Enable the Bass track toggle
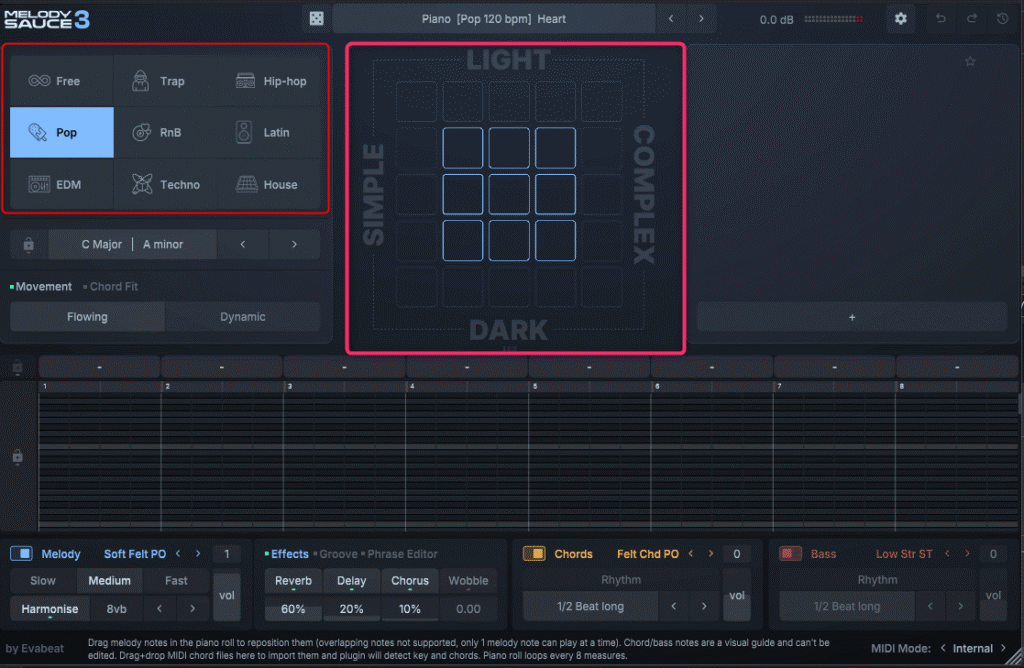 (x=791, y=554)
